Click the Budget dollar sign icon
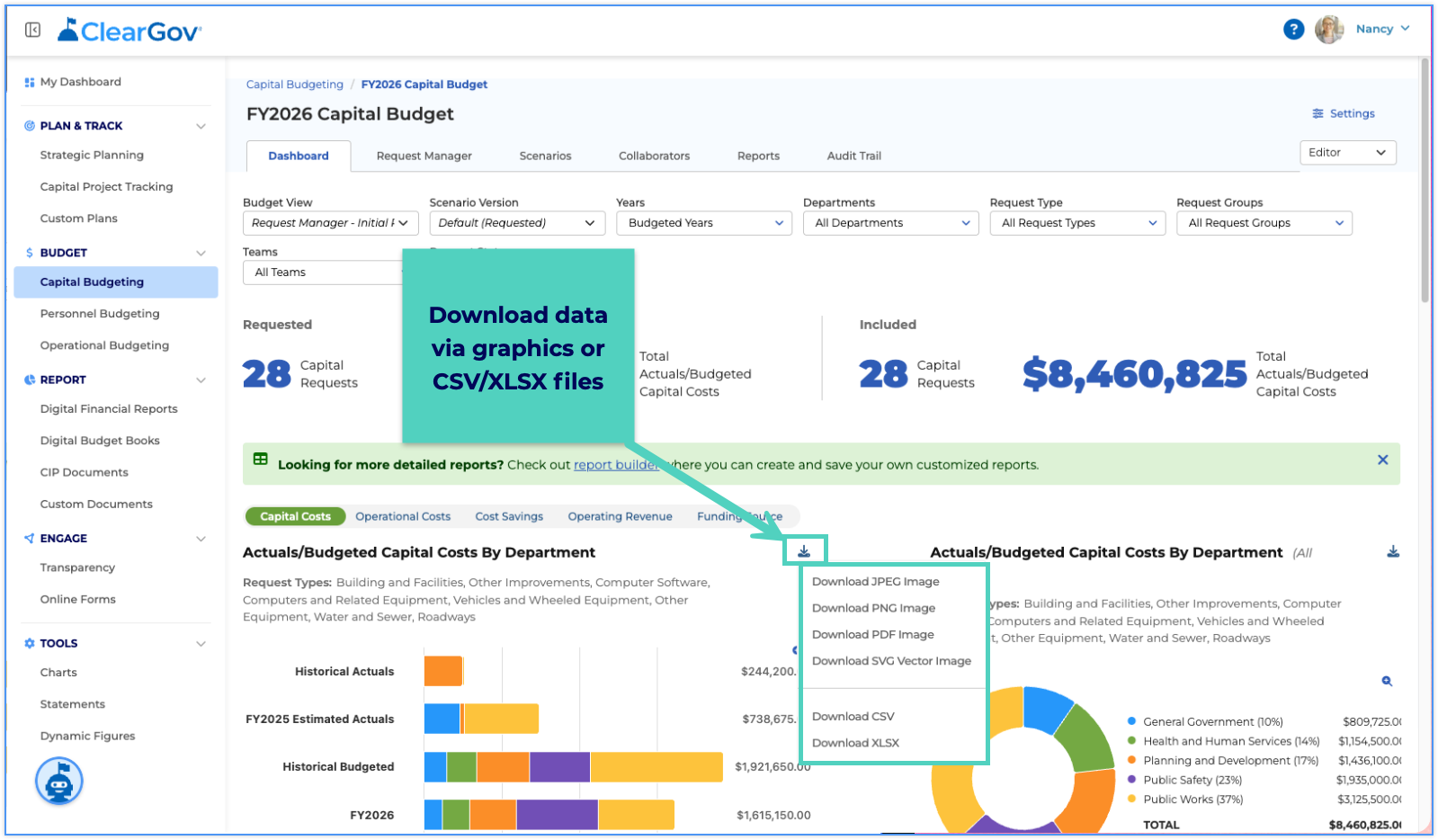Image resolution: width=1438 pixels, height=840 pixels. (30, 253)
